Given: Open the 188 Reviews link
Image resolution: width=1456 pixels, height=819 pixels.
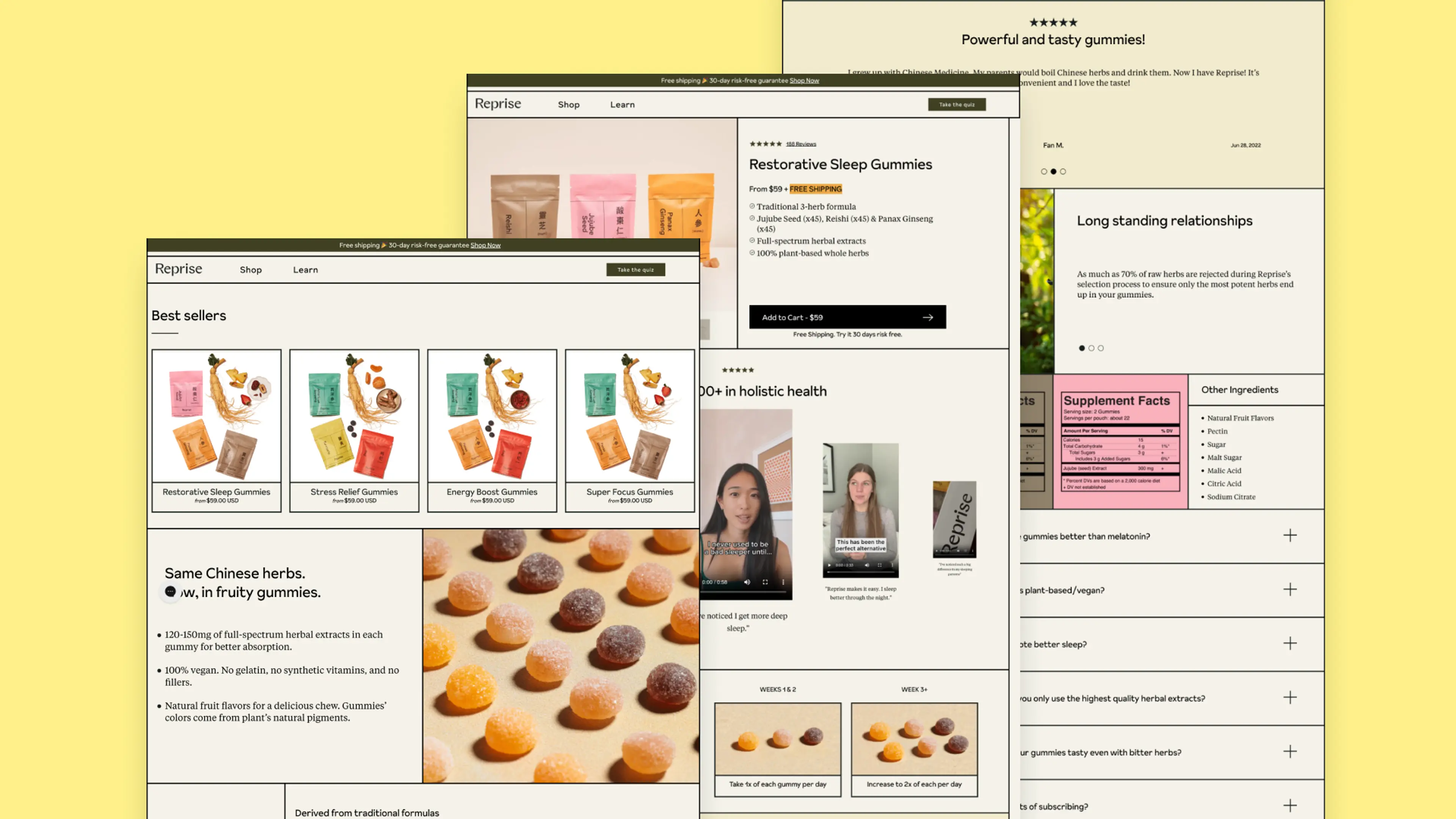Looking at the screenshot, I should pyautogui.click(x=800, y=144).
